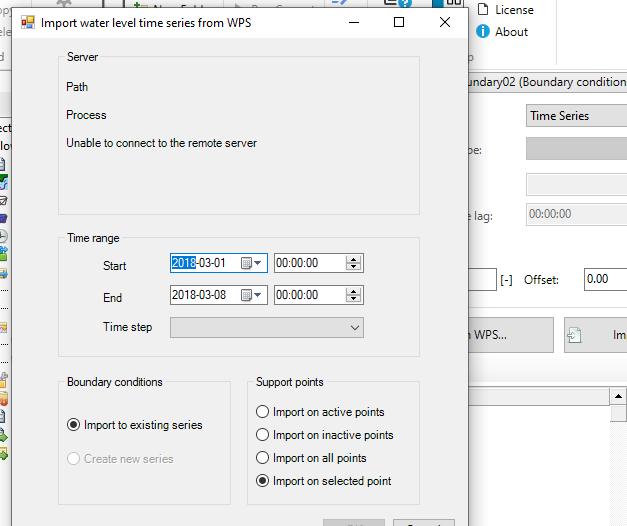The width and height of the screenshot is (627, 526).
Task: Click the About info icon
Action: click(x=483, y=32)
